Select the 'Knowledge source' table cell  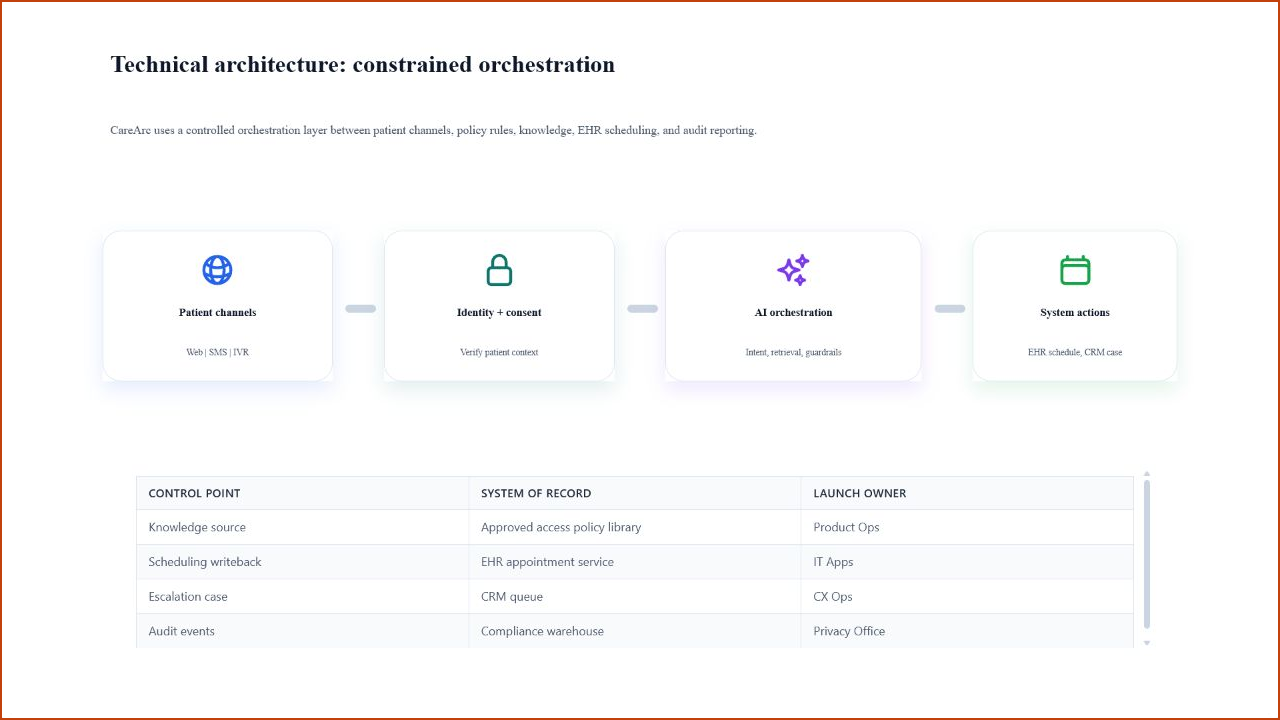[x=303, y=527]
